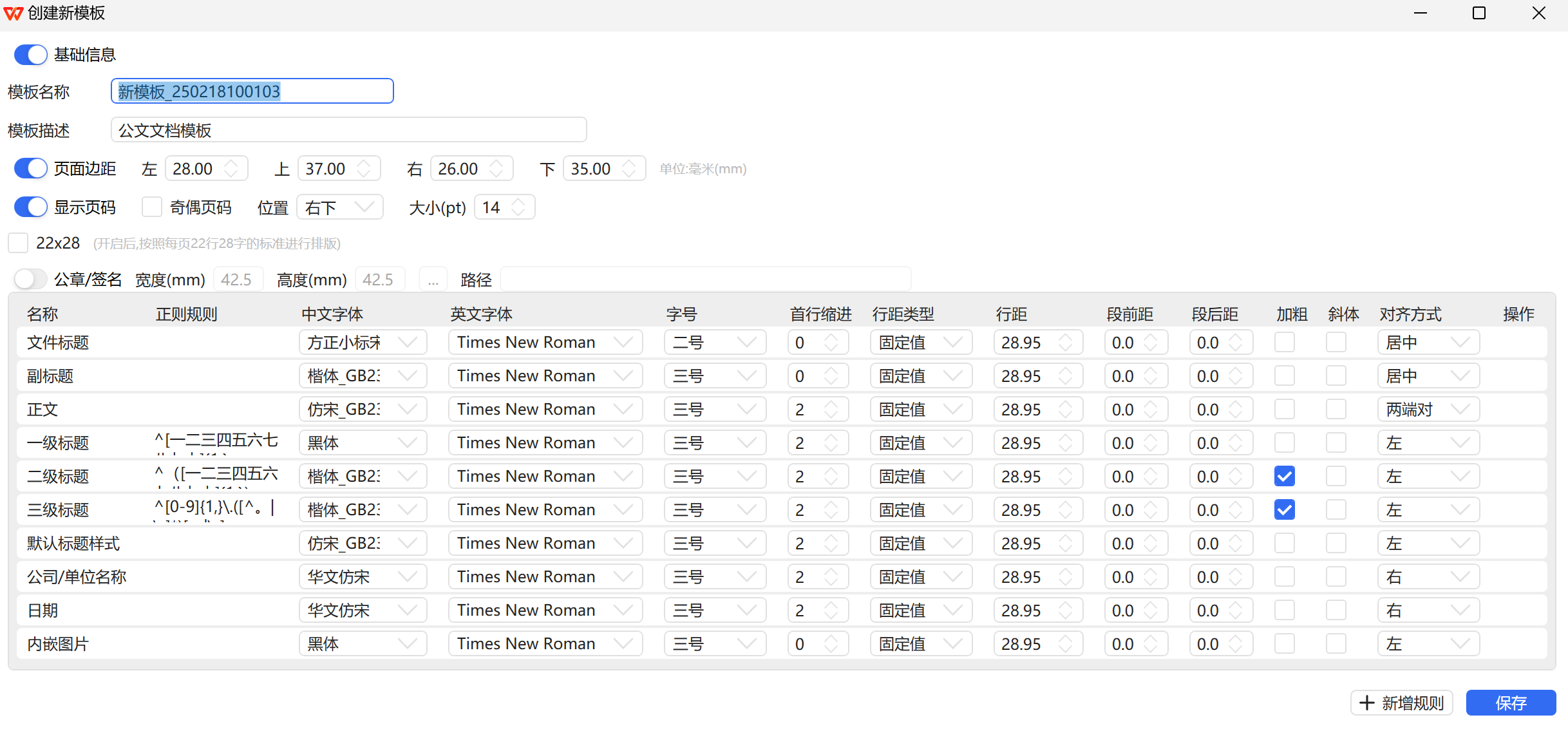
Task: Click the browse ellipsis button beside 路径
Action: (x=433, y=280)
